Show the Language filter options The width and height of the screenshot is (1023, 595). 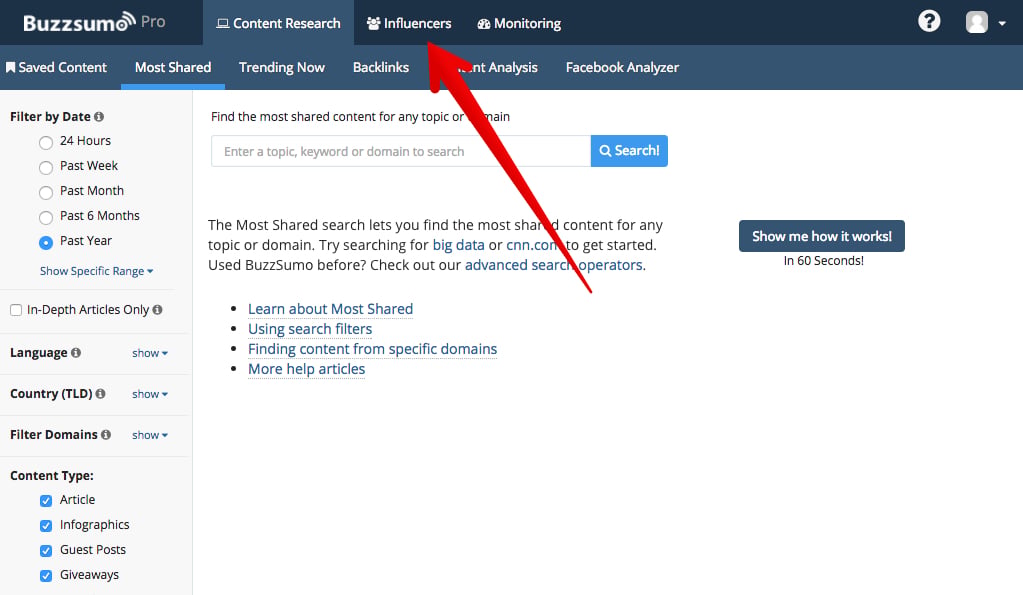click(x=150, y=353)
